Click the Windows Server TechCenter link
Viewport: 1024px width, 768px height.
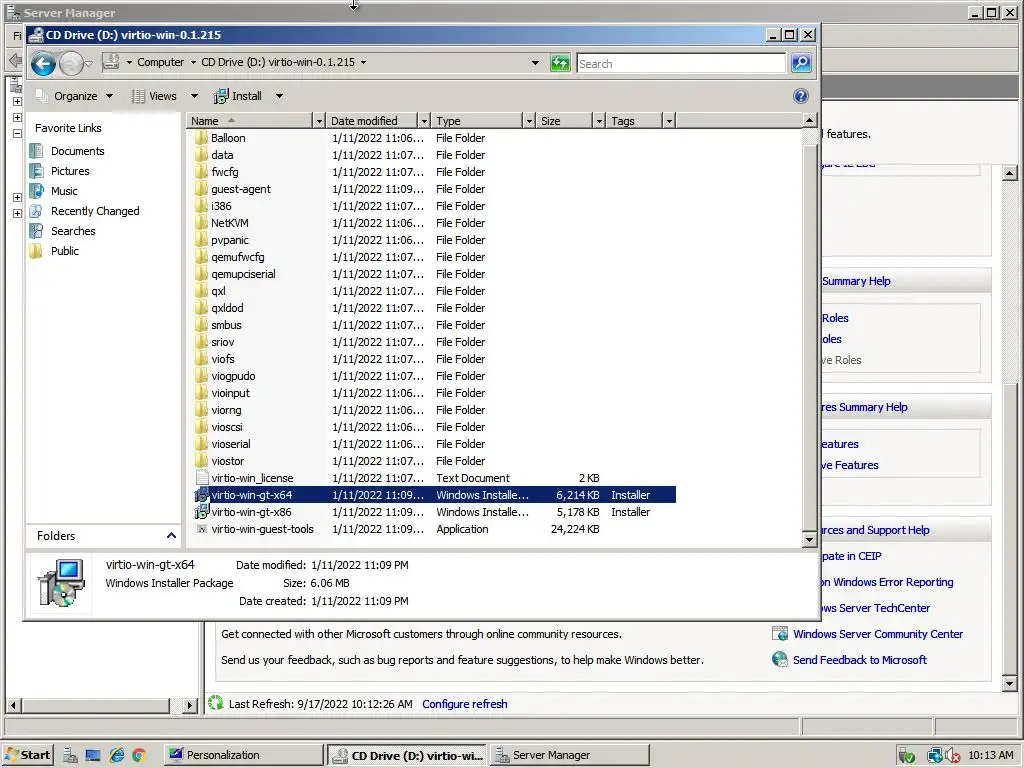click(876, 608)
